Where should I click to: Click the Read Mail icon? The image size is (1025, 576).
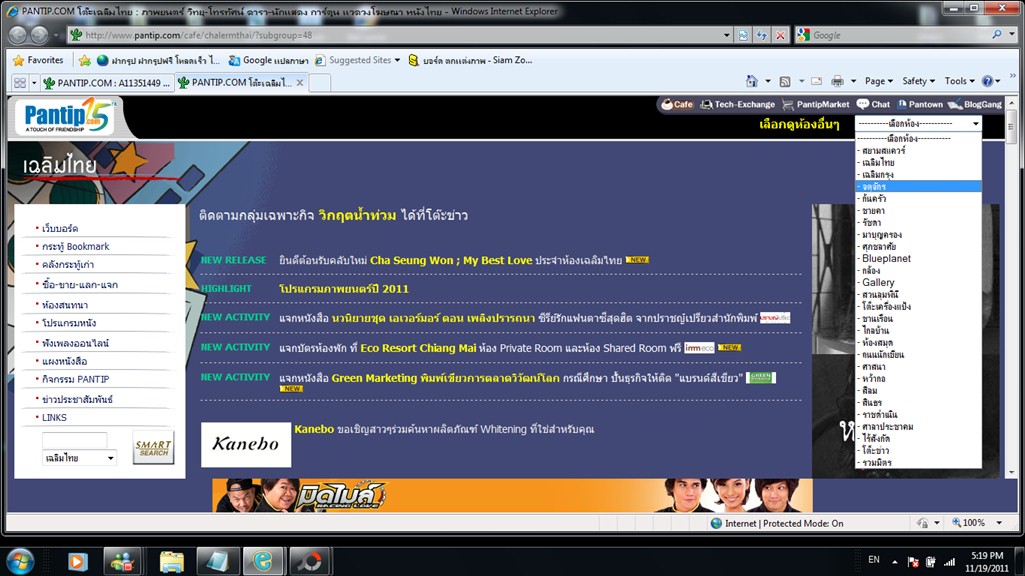point(816,81)
